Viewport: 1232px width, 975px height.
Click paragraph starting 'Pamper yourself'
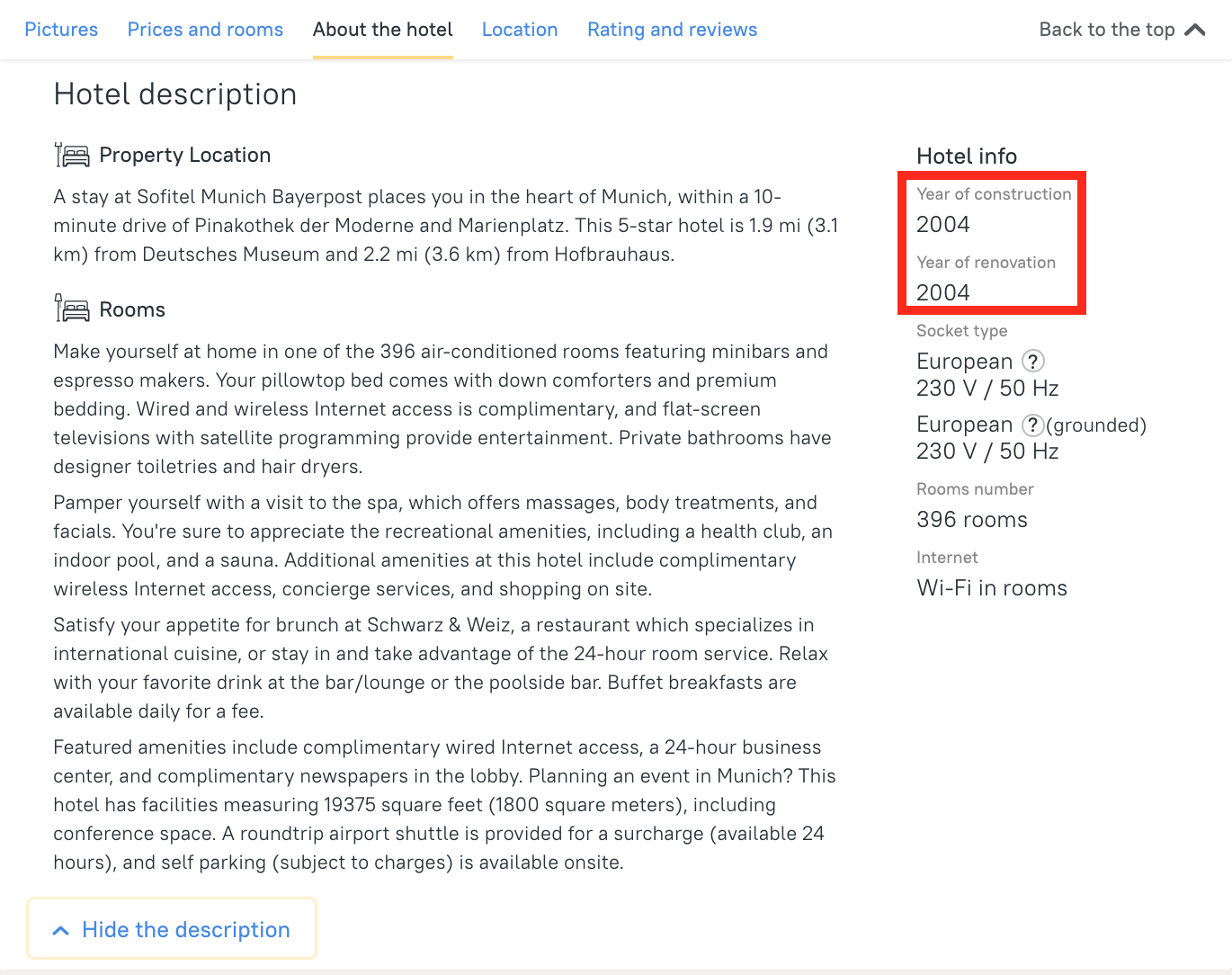tap(443, 545)
